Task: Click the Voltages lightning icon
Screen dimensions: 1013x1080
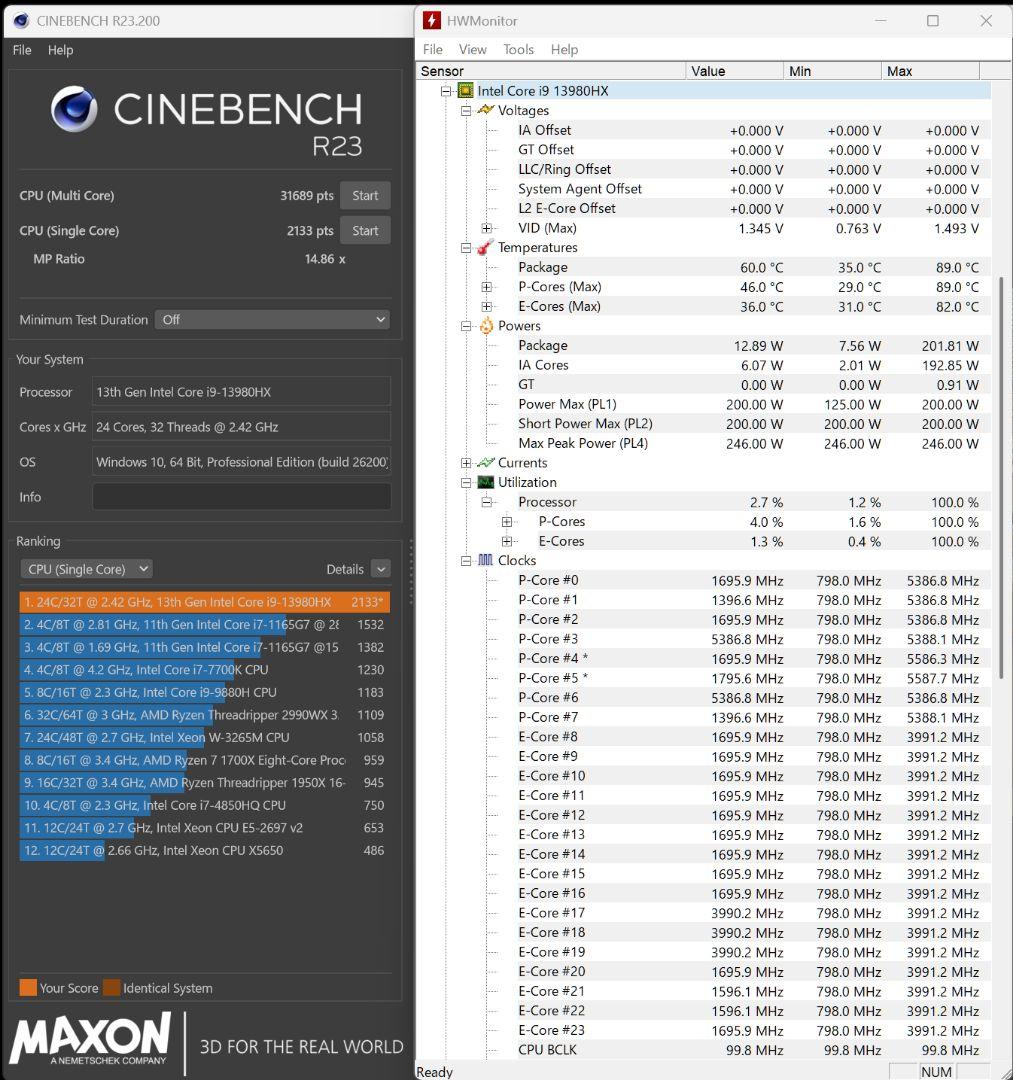Action: click(485, 110)
